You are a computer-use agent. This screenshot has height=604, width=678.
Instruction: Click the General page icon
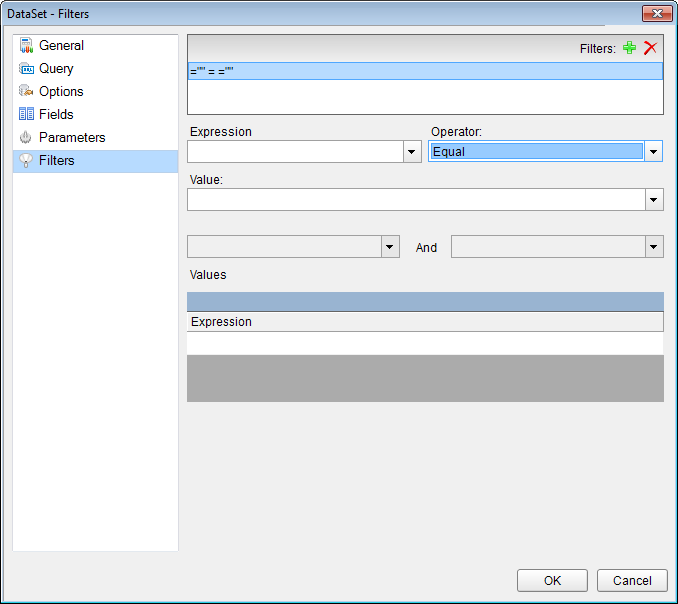click(x=26, y=45)
